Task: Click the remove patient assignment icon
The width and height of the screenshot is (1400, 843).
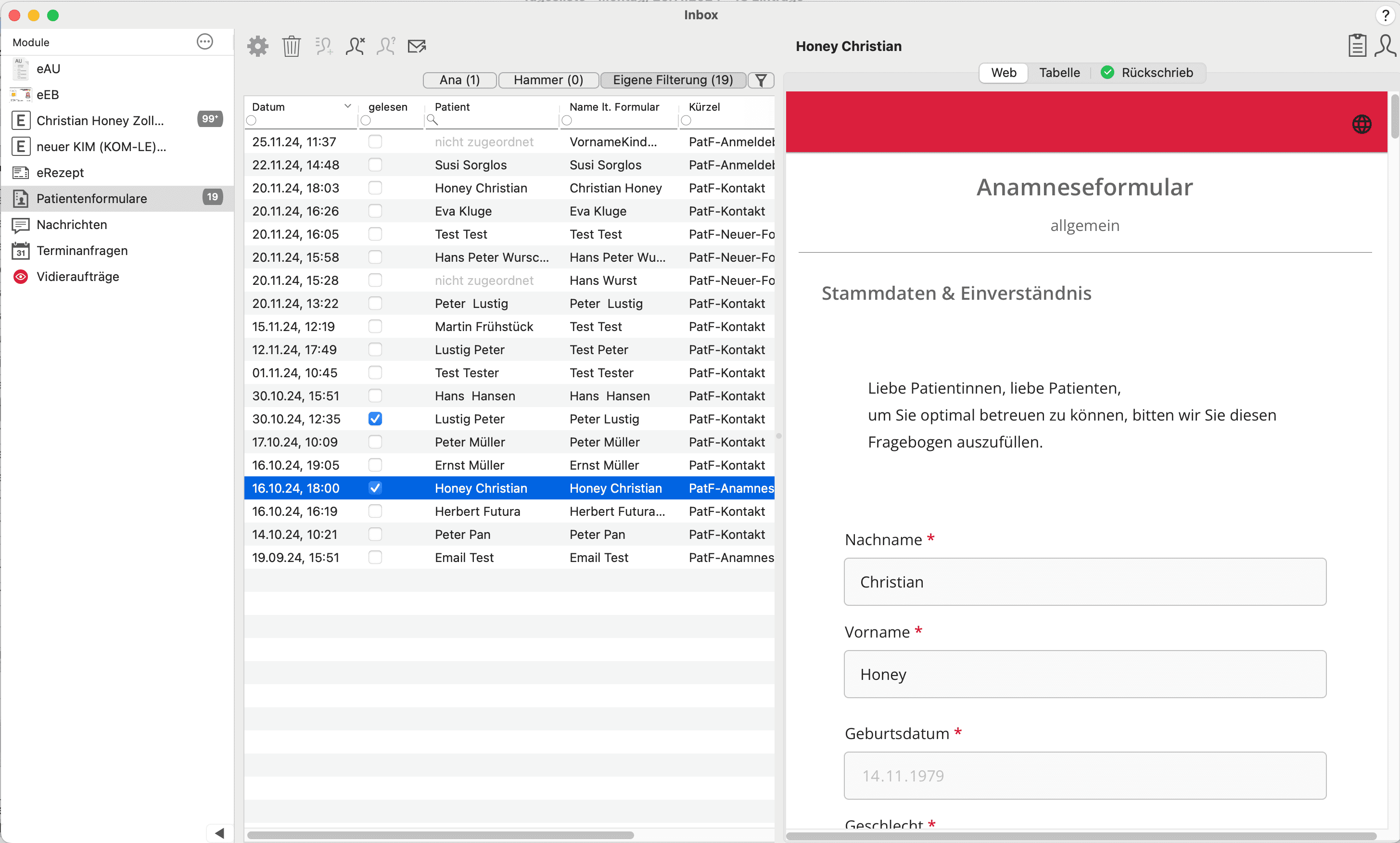Action: (356, 46)
